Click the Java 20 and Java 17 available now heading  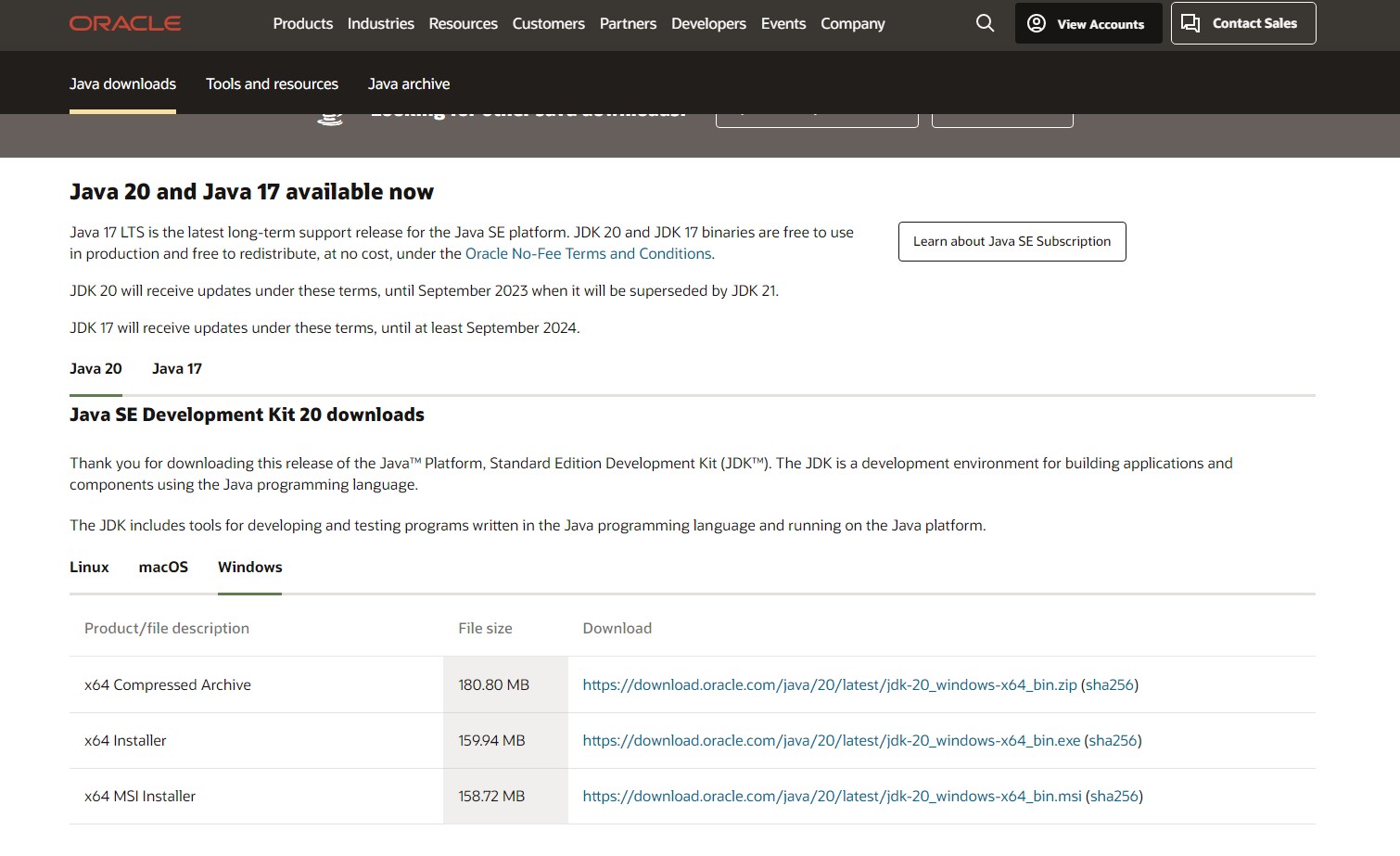coord(251,192)
